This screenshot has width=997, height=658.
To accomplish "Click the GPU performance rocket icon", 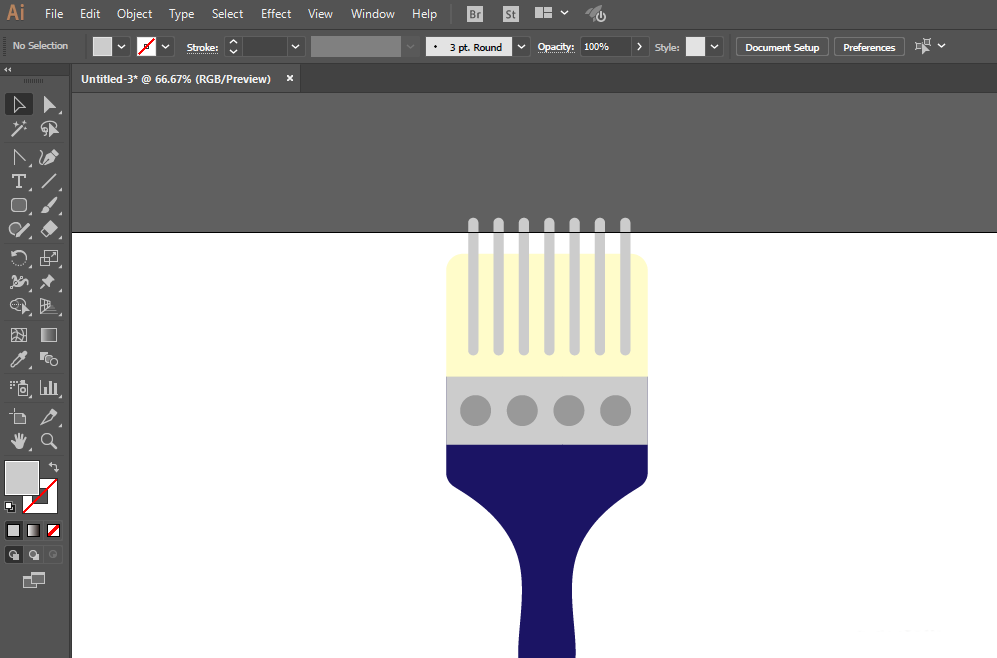I will [596, 14].
